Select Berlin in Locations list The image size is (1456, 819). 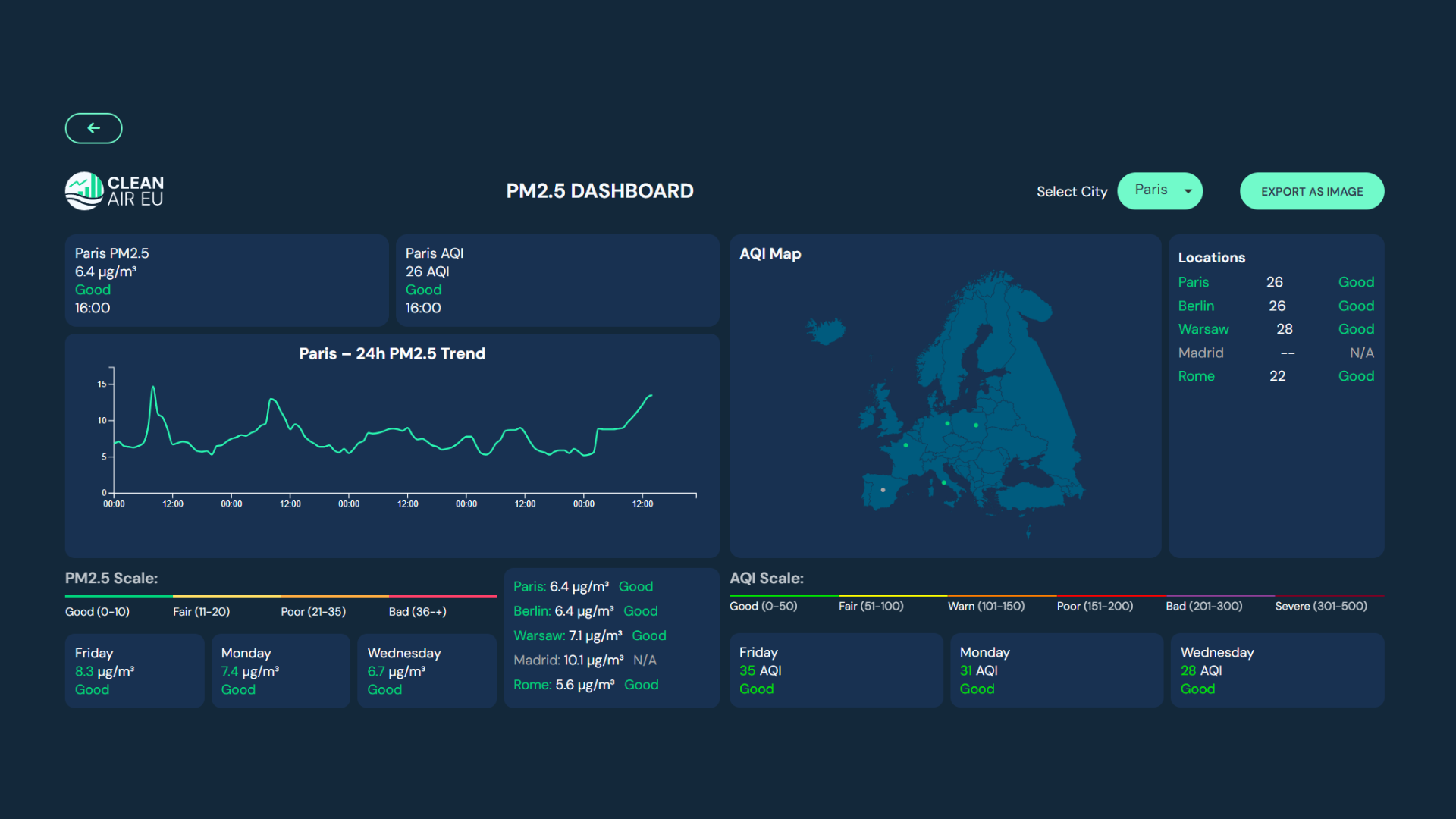pyautogui.click(x=1196, y=306)
